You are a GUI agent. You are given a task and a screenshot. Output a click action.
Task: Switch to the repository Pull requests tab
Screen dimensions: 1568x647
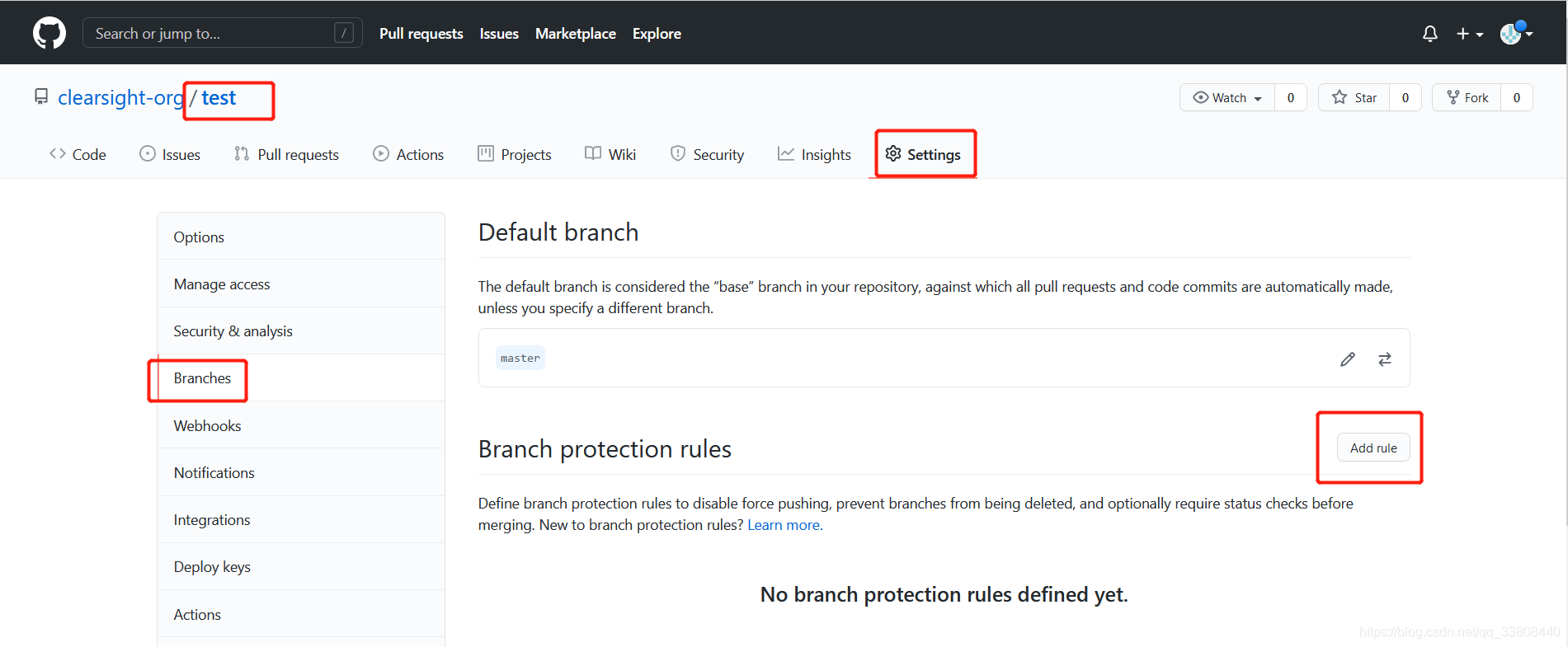click(286, 154)
